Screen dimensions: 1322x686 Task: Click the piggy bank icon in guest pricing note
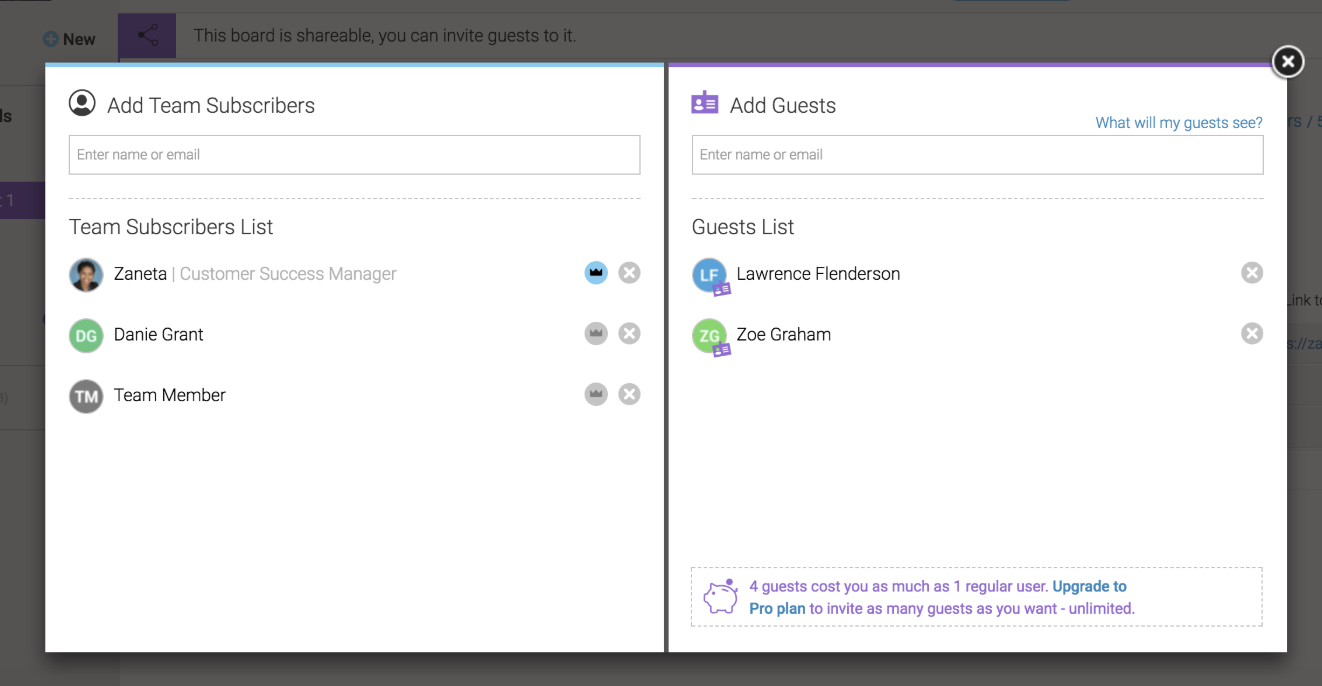point(721,597)
